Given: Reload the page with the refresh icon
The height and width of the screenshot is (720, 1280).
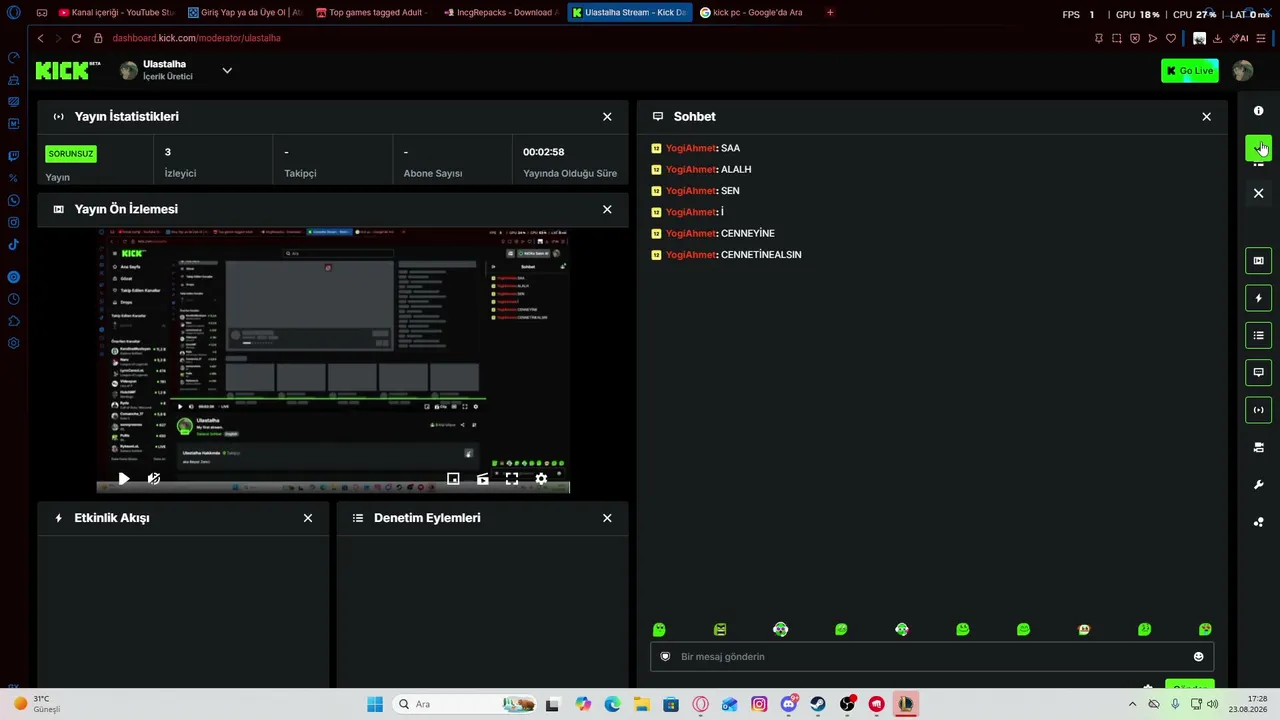Looking at the screenshot, I should (76, 38).
